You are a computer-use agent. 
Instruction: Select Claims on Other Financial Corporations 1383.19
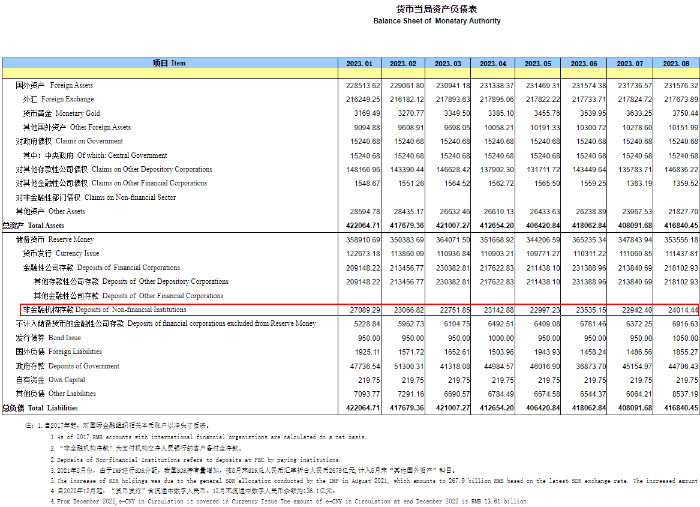click(x=639, y=183)
